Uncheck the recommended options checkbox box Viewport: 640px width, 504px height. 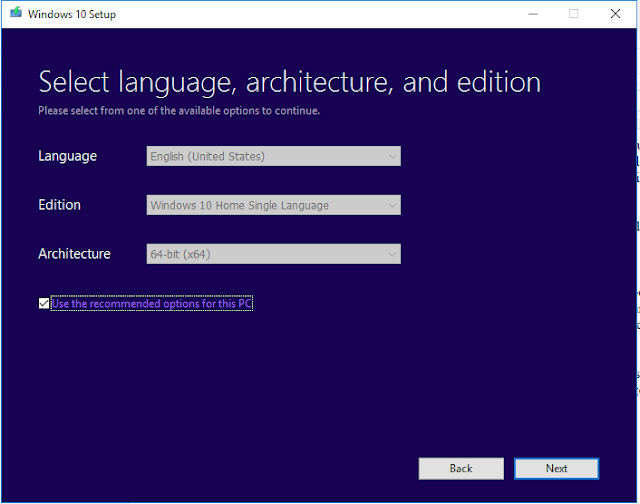click(x=44, y=303)
